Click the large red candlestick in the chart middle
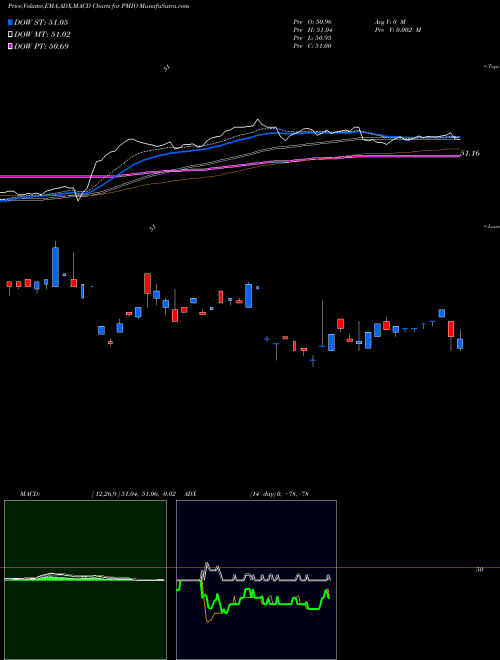Viewport: 500px width, 660px height. [x=147, y=283]
